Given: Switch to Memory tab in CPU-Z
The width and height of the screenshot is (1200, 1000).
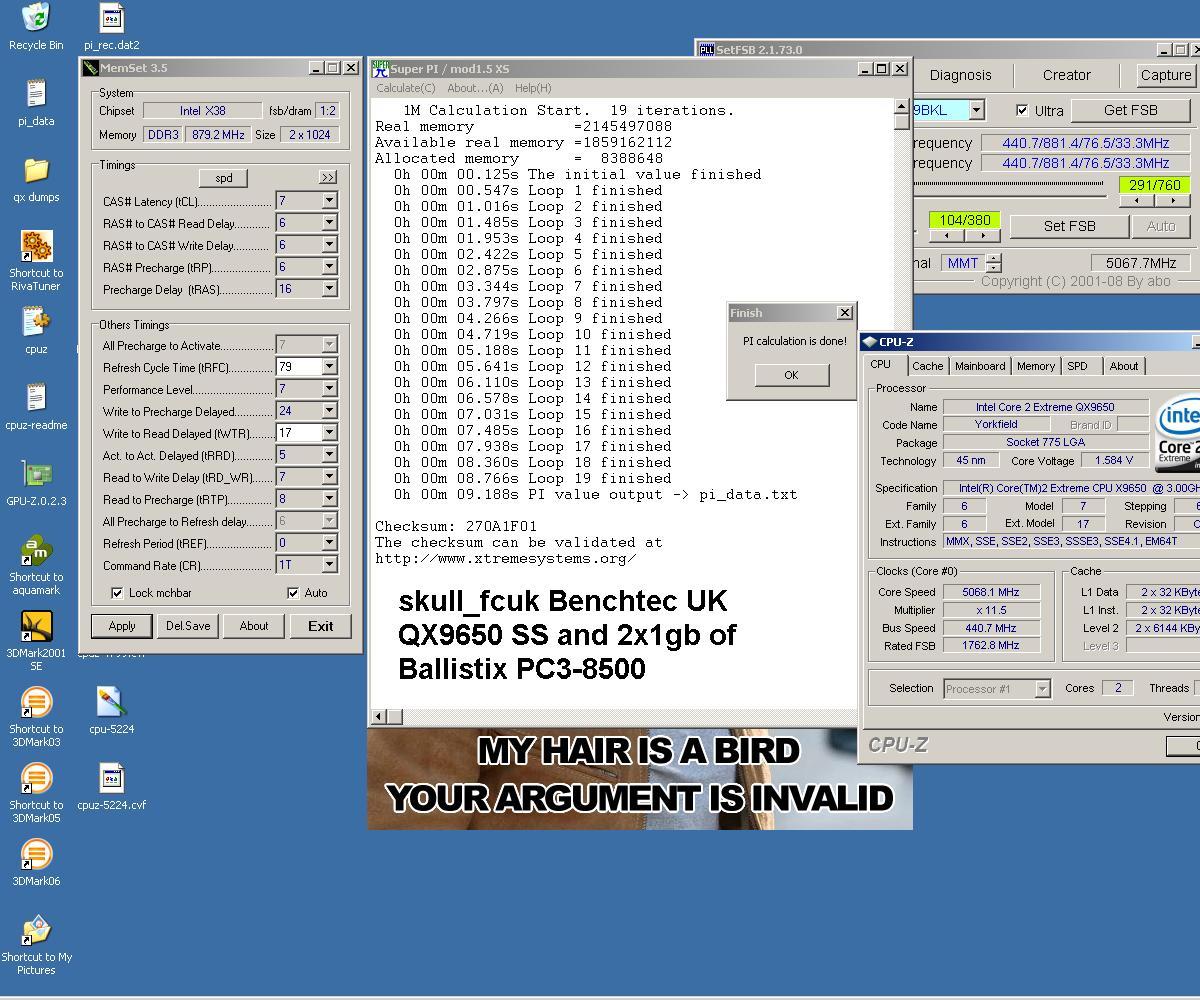Looking at the screenshot, I should (x=1036, y=366).
